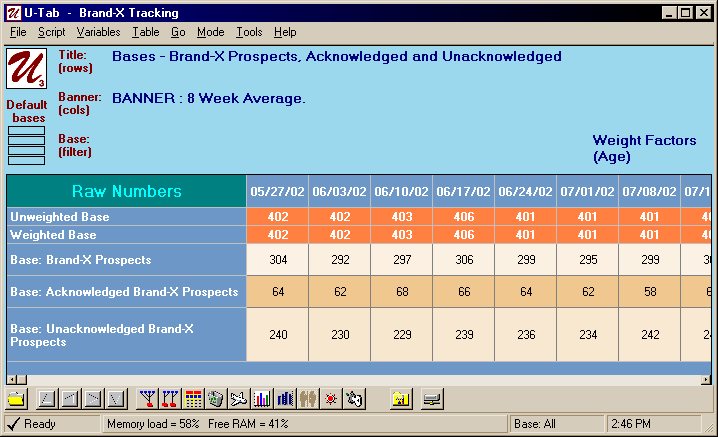Viewport: 718px width, 437px height.
Task: Click the 07/01/02 column header
Action: 587,191
